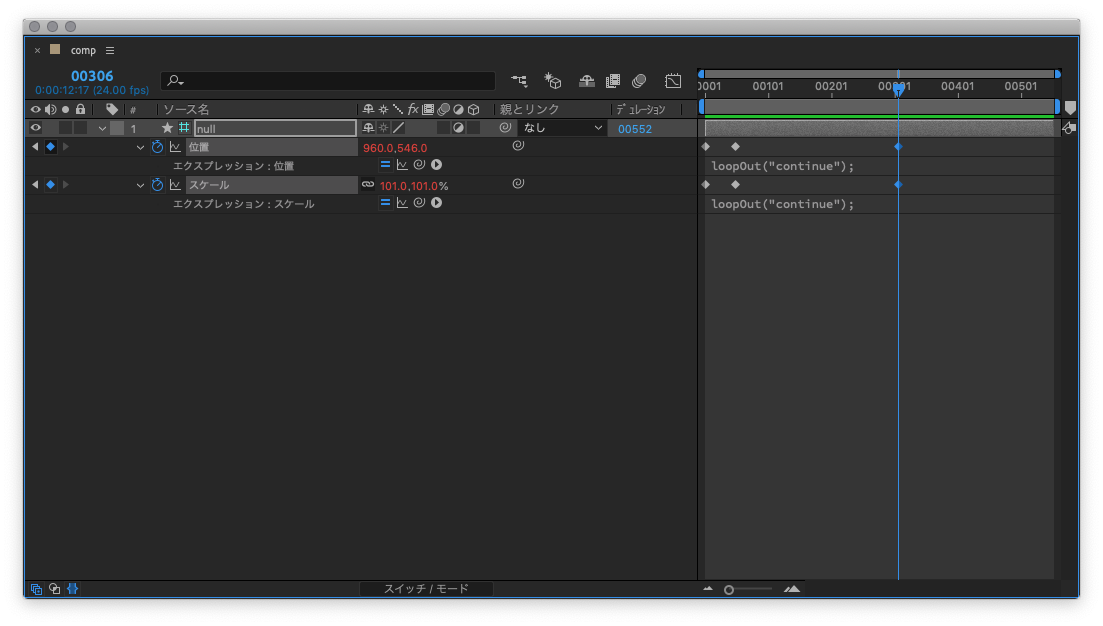This screenshot has height=626, width=1103.
Task: Toggle 位置 expression enable equals sign
Action: click(385, 165)
